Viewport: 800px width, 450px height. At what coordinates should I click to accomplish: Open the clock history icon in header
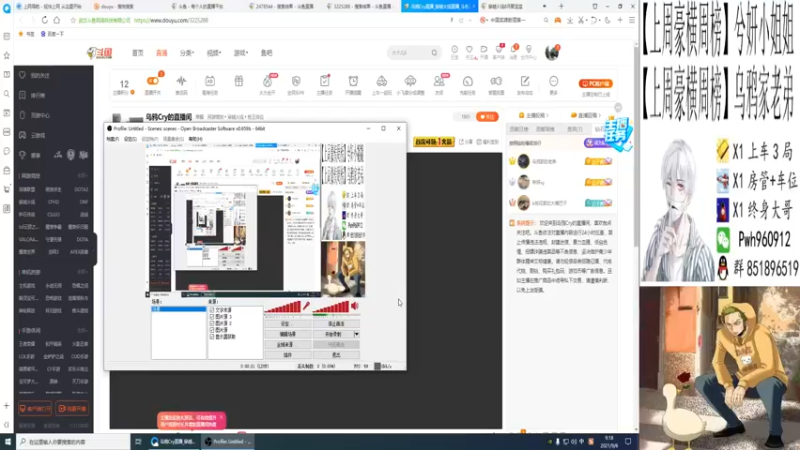point(454,50)
